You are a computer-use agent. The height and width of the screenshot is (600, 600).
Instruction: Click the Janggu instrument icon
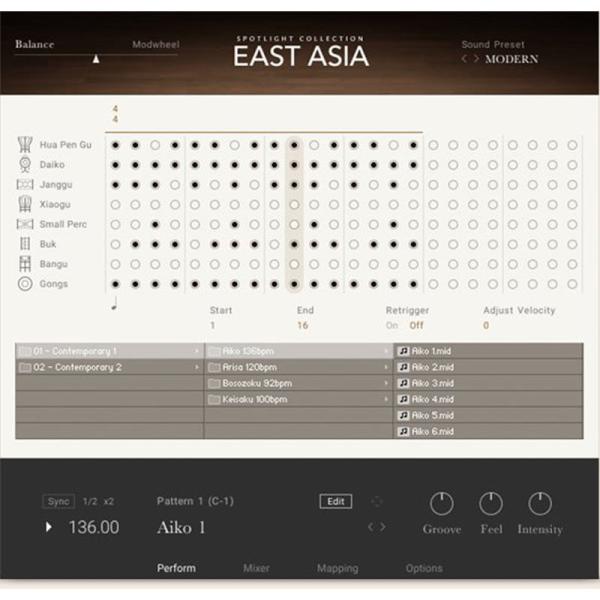[x=24, y=184]
